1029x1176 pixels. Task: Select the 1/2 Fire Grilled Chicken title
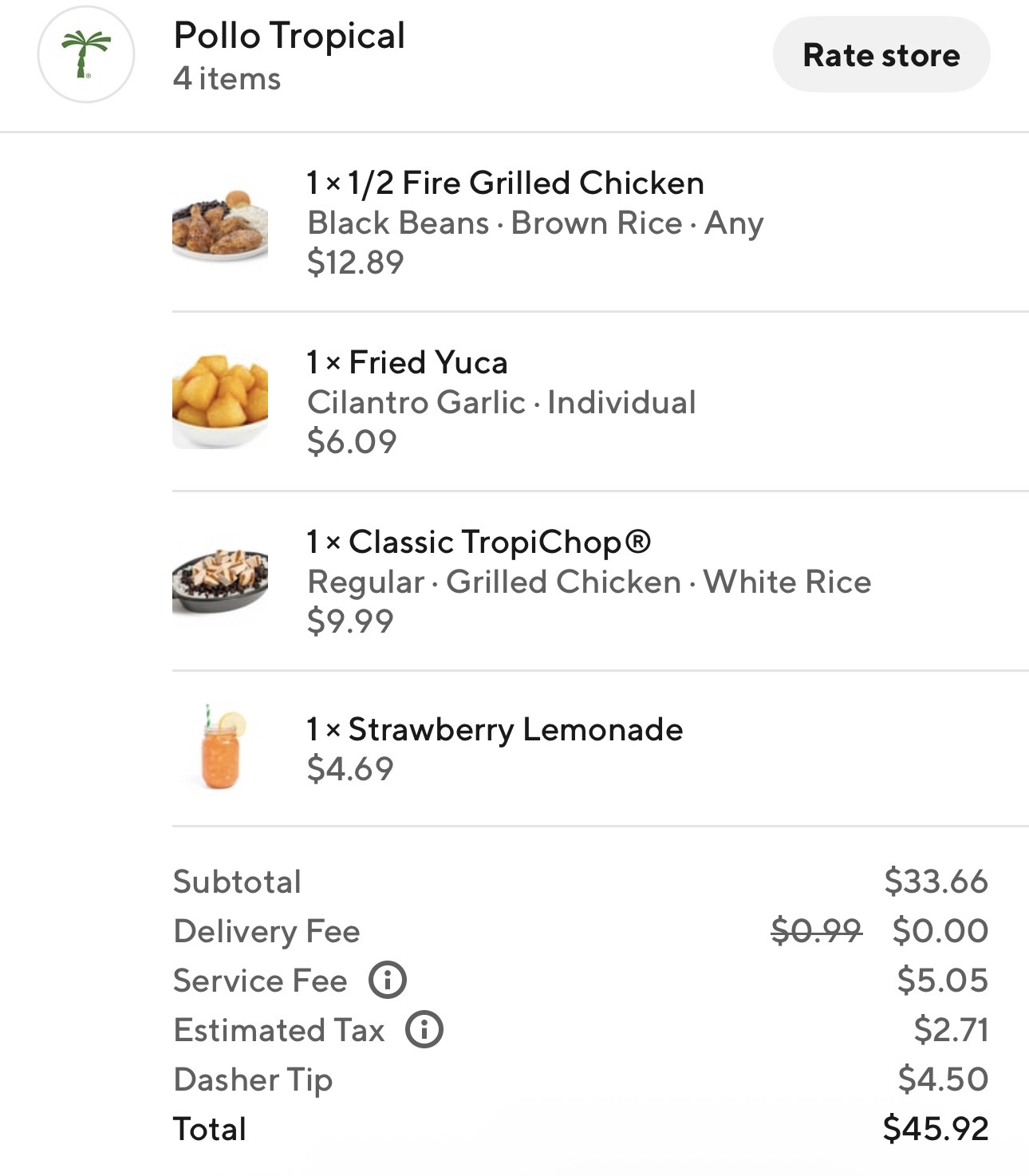click(x=506, y=183)
